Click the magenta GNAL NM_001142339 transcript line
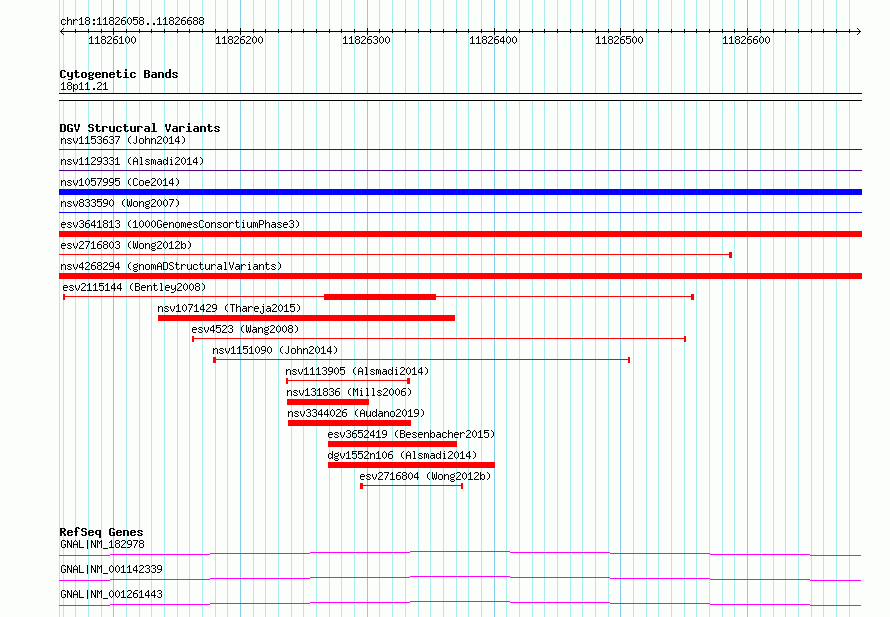This screenshot has height=617, width=890. pos(460,578)
